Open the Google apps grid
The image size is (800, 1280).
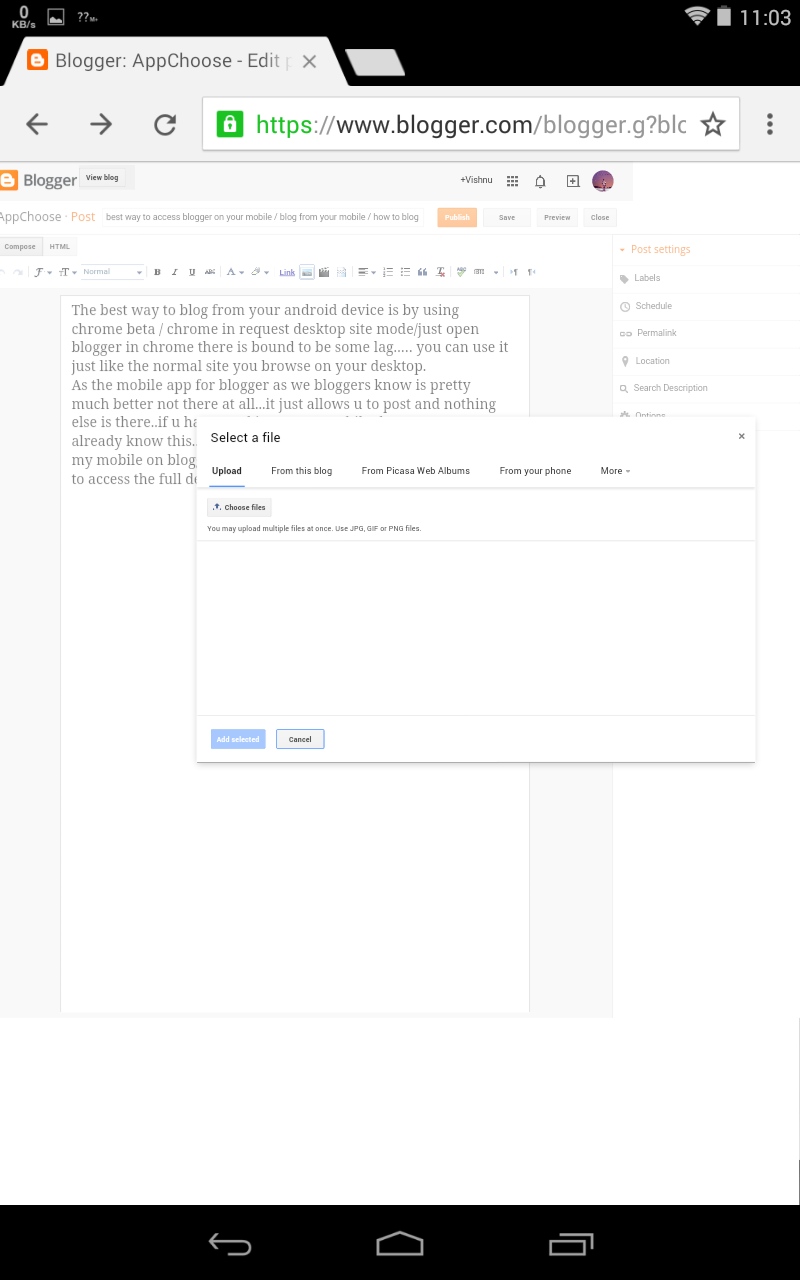pos(512,181)
